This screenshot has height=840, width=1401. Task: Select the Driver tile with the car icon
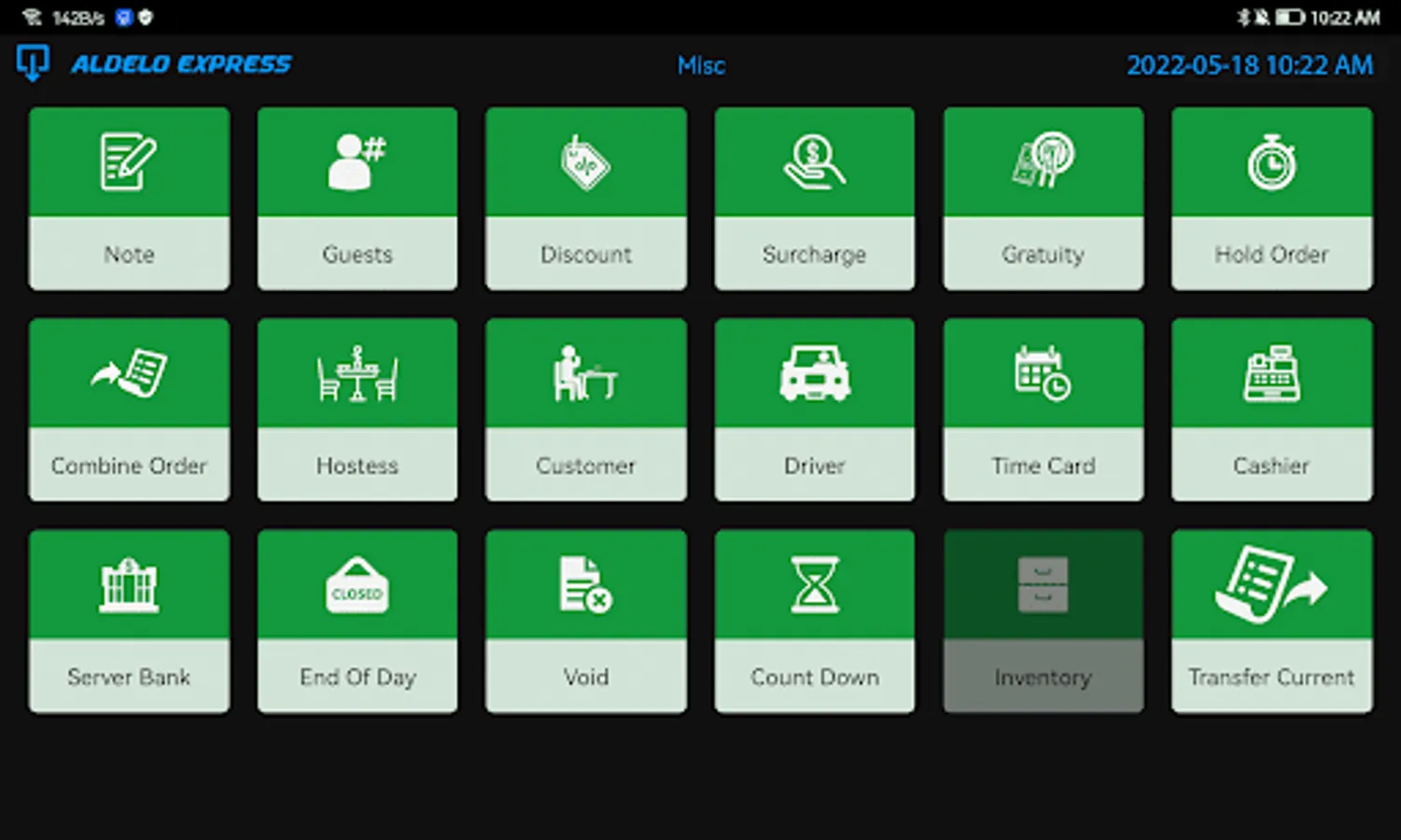[815, 410]
